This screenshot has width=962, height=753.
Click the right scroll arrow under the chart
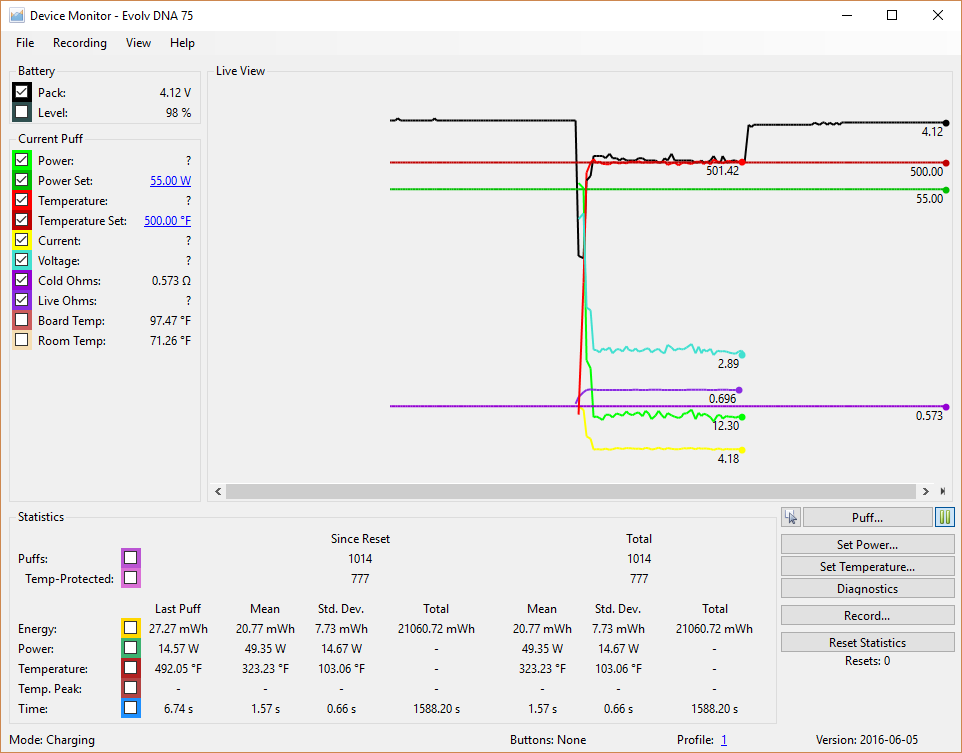pos(925,491)
